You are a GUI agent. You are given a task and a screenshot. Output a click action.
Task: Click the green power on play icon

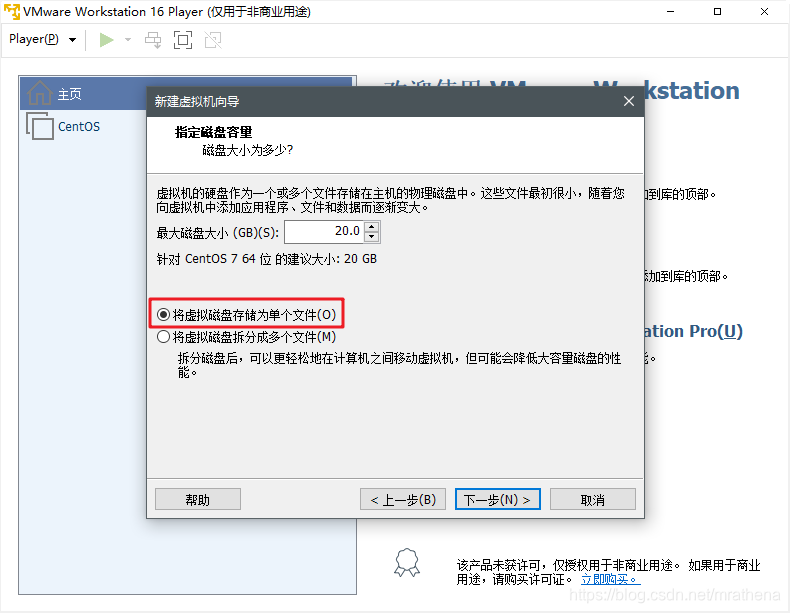[106, 40]
